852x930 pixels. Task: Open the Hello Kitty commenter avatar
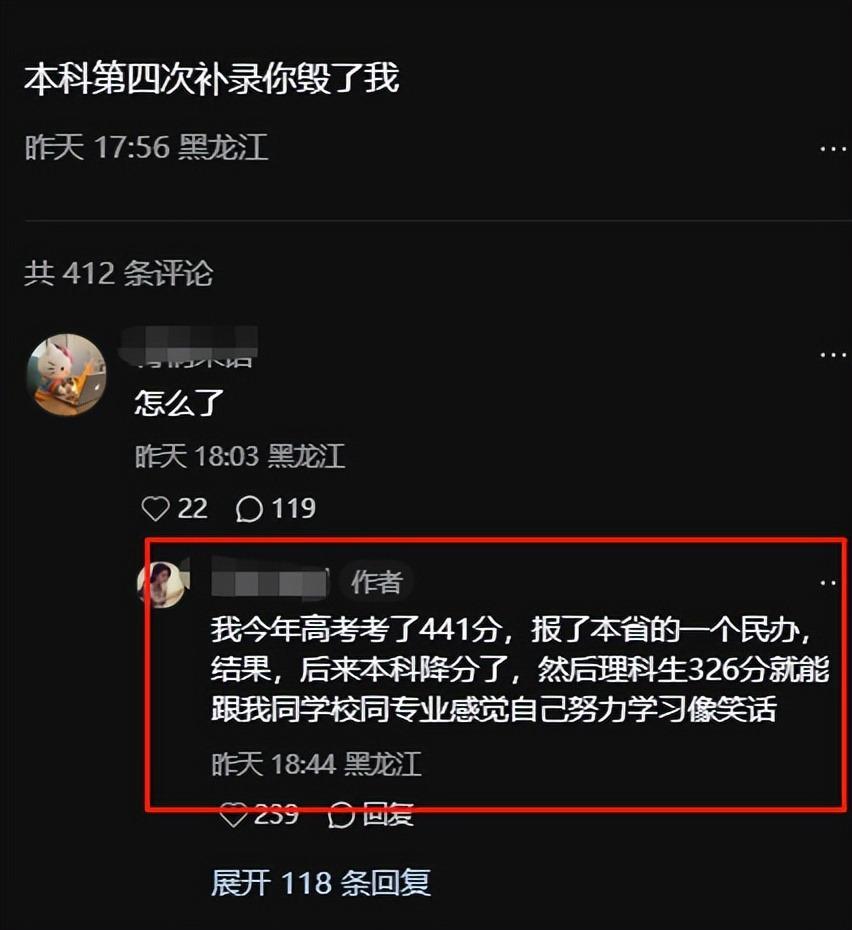pos(67,374)
